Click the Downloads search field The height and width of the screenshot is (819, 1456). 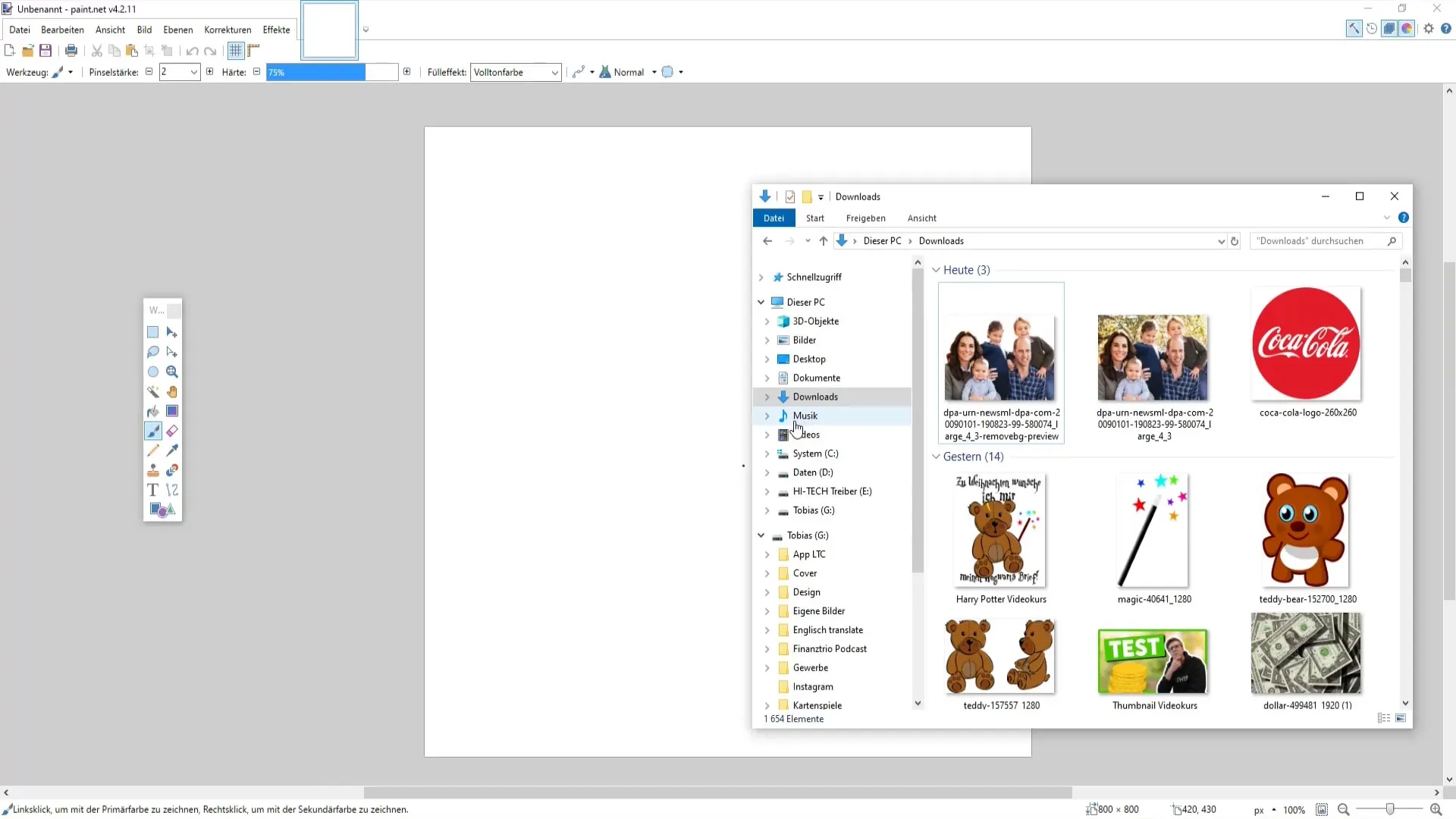click(x=1326, y=241)
